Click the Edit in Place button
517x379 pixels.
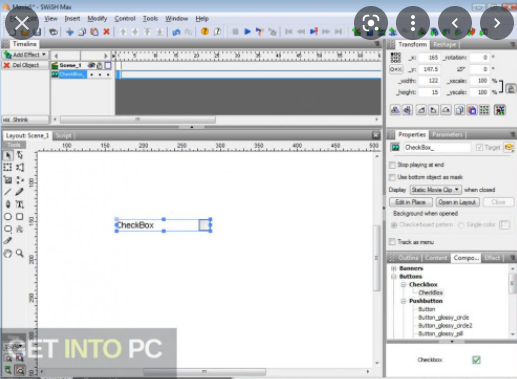point(411,202)
